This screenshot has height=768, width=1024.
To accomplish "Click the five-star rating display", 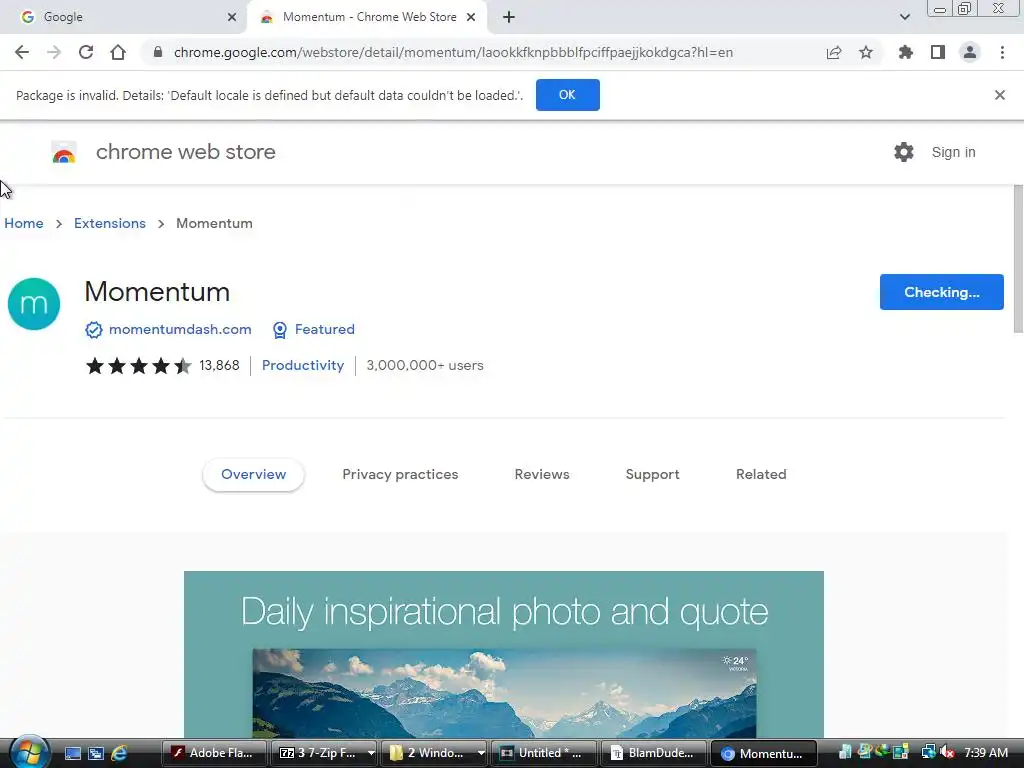I will [x=138, y=365].
